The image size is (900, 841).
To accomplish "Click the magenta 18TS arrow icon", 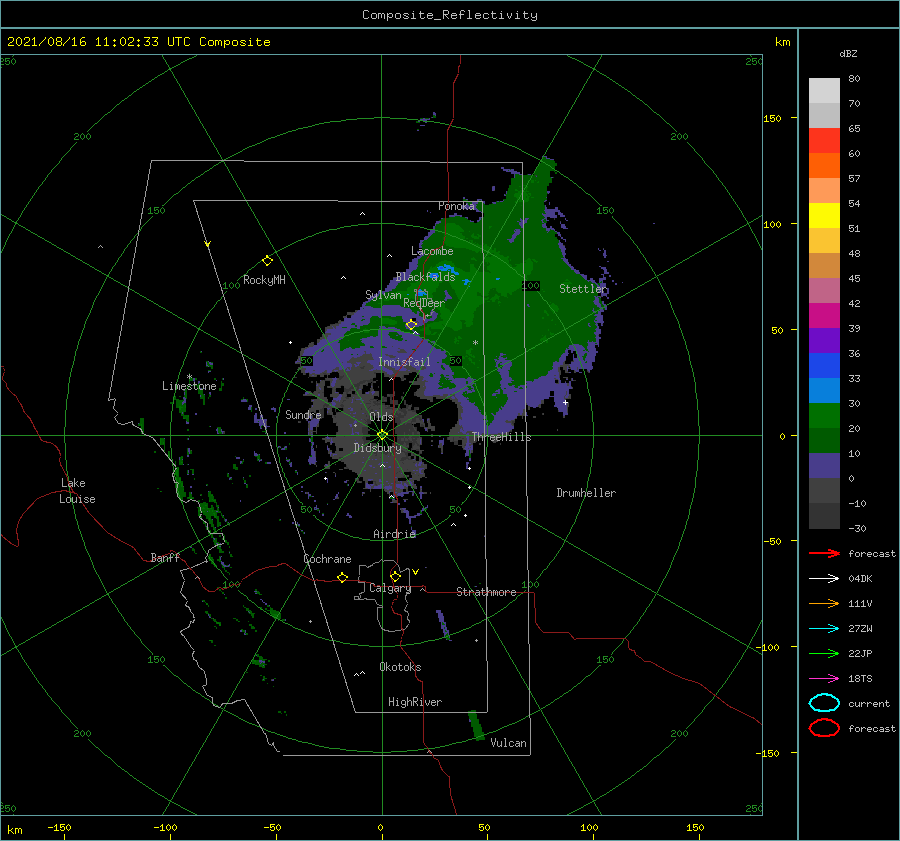I will pos(824,679).
